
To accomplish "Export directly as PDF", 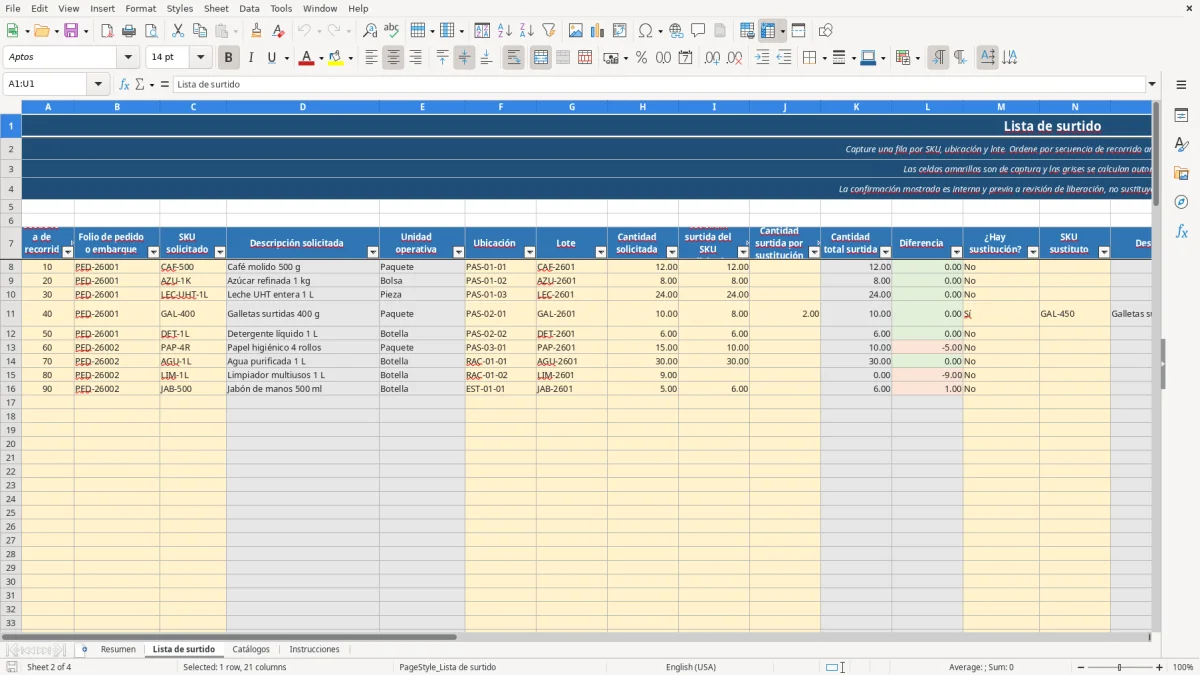I will [x=107, y=31].
